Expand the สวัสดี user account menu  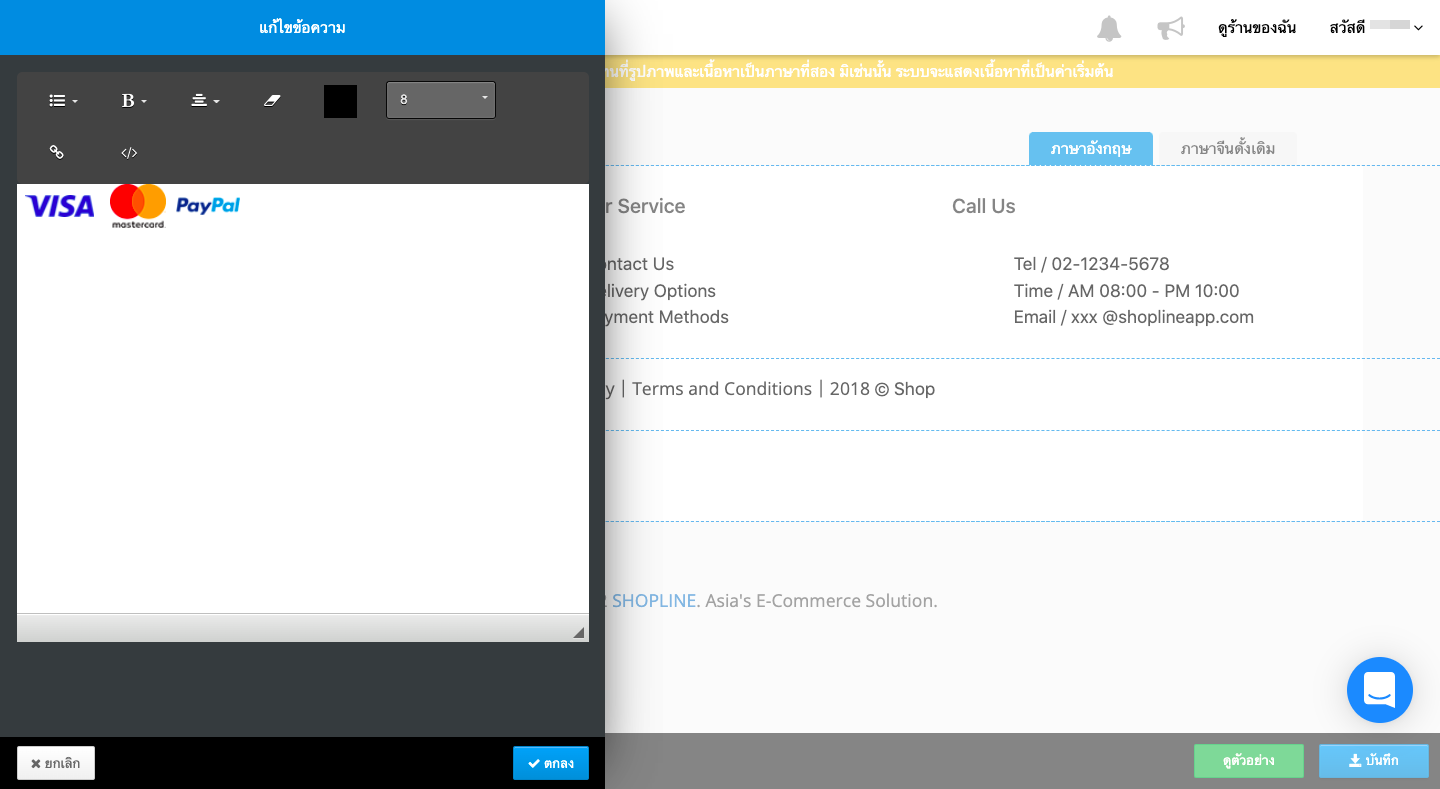(x=1376, y=28)
